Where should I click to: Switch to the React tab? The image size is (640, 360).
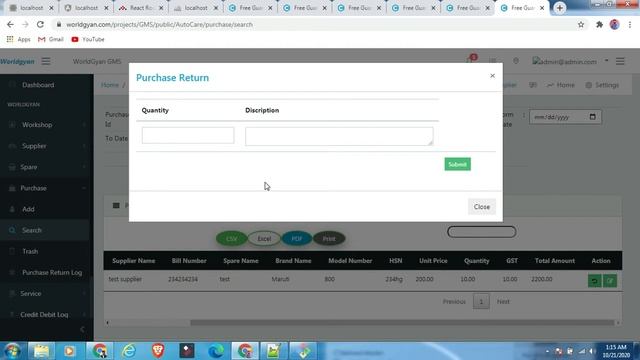[140, 8]
